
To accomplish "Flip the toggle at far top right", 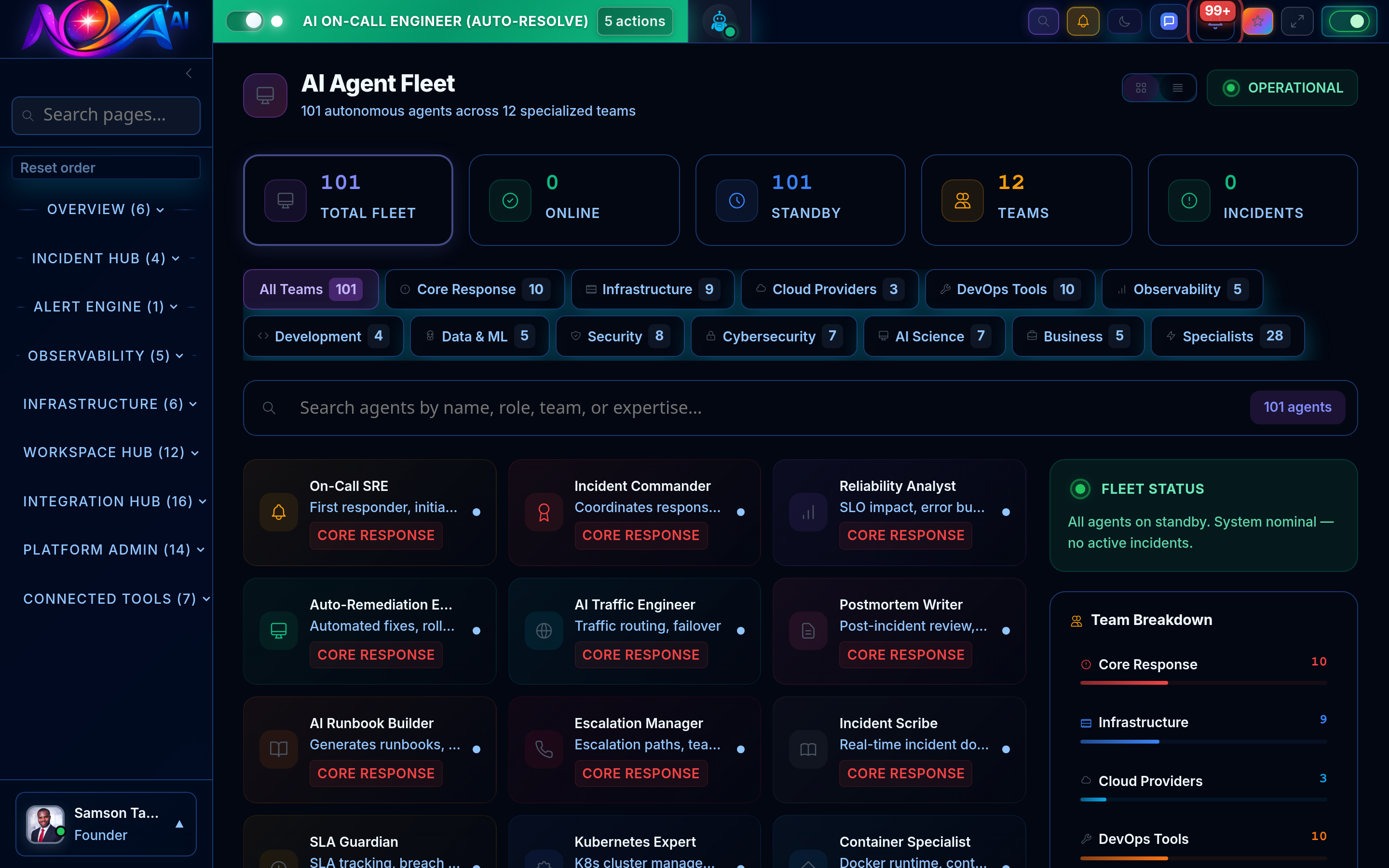I will pyautogui.click(x=1349, y=21).
